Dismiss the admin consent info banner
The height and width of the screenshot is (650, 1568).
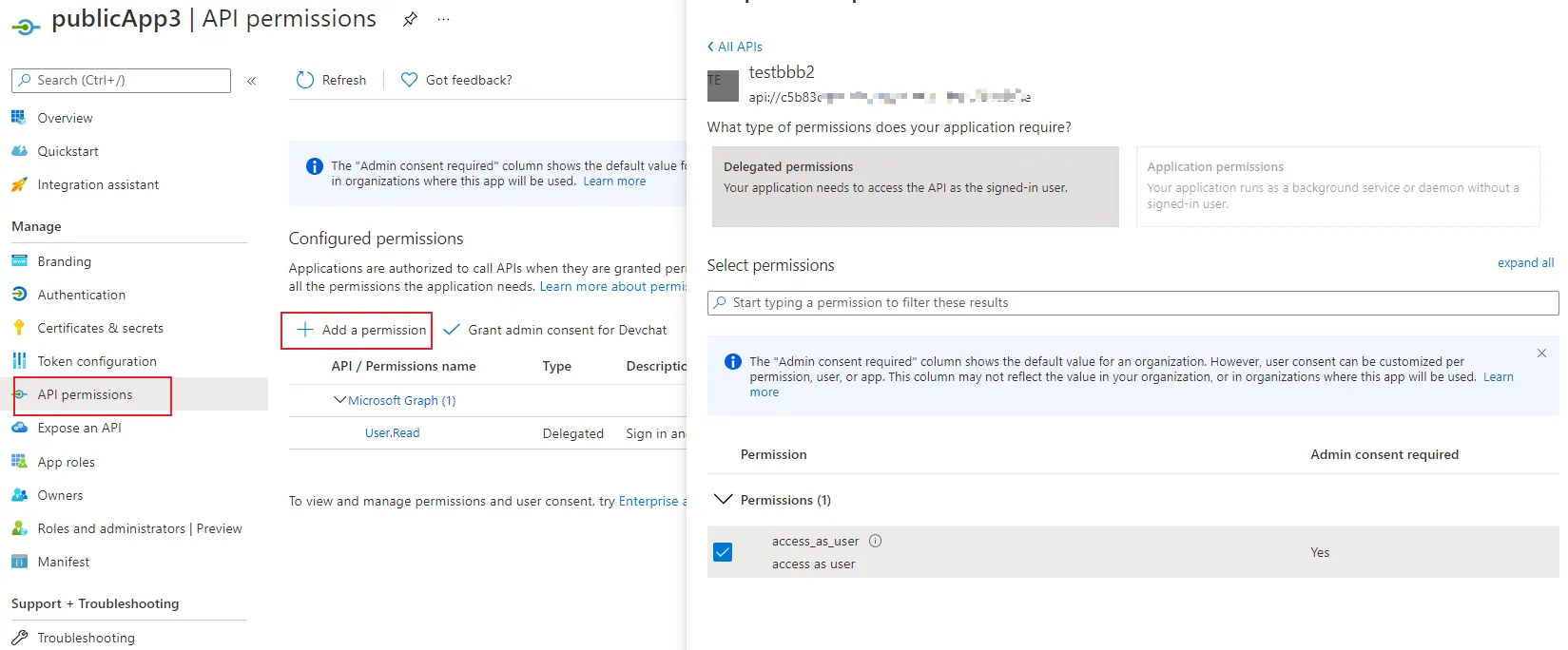[1541, 354]
